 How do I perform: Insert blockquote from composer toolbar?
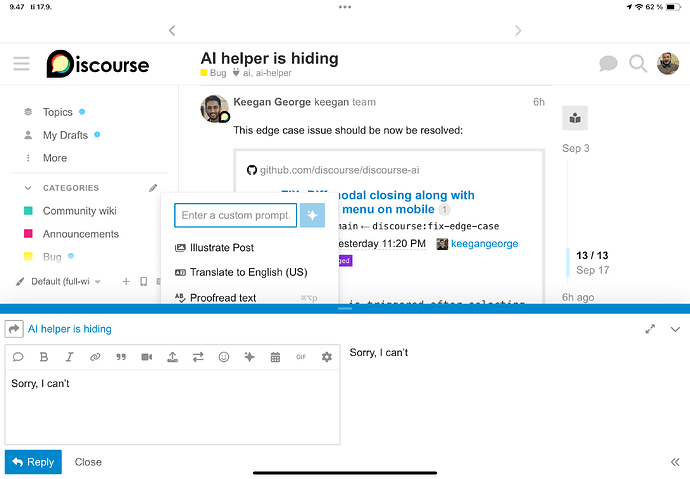pos(121,357)
